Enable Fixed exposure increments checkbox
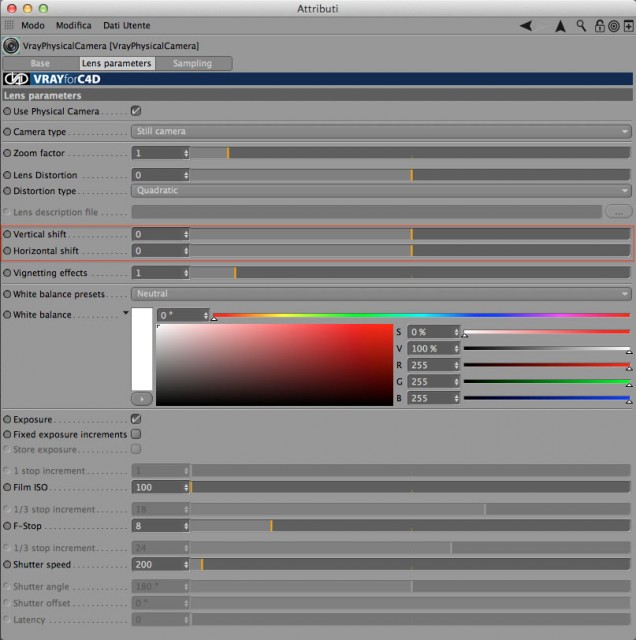 click(136, 434)
